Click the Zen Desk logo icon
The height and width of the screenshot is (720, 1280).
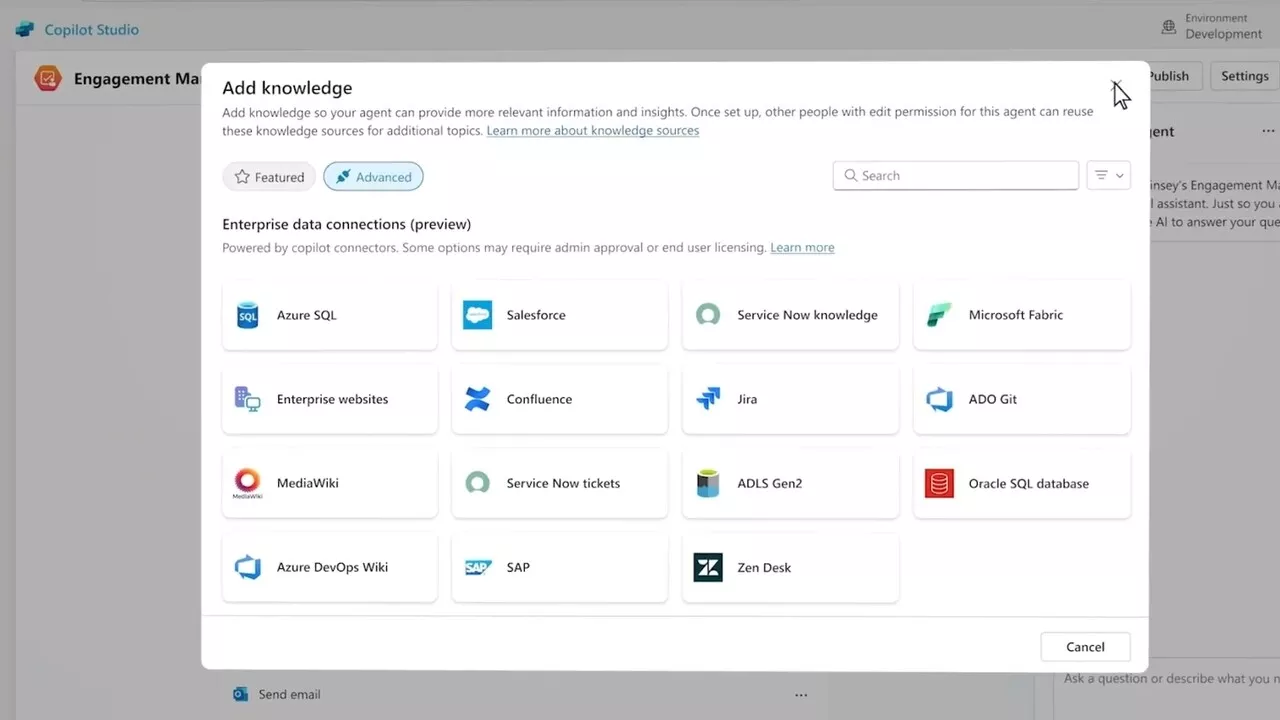tap(708, 567)
